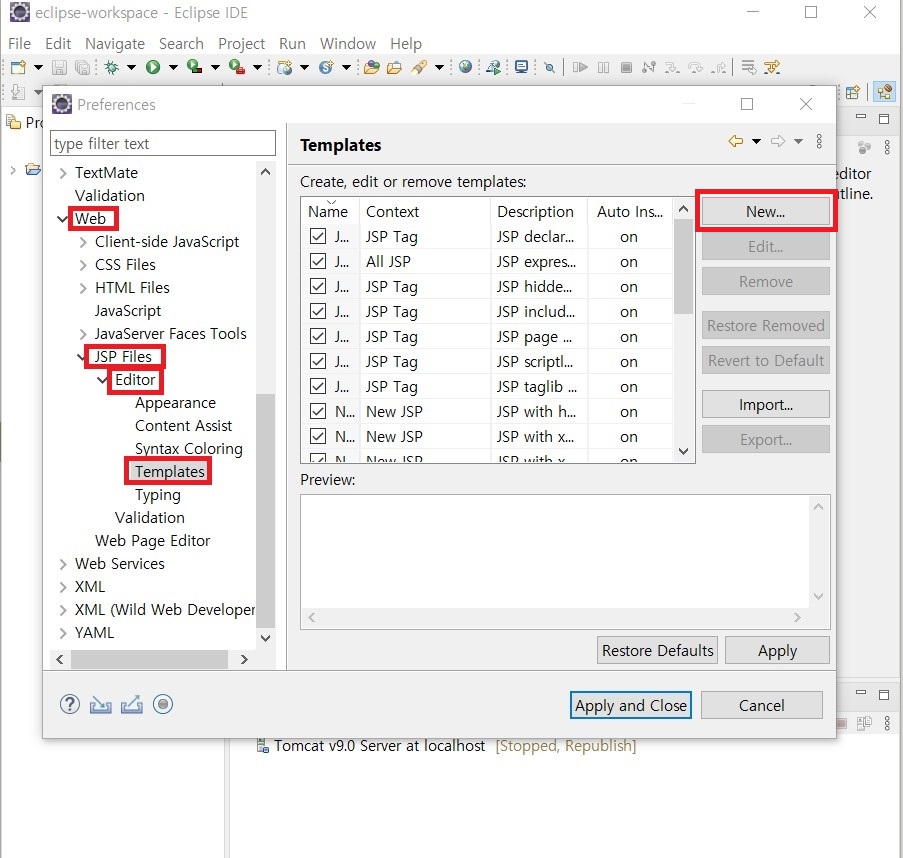Click the Skip All Breakpoints icon
This screenshot has height=858, width=903.
point(550,67)
